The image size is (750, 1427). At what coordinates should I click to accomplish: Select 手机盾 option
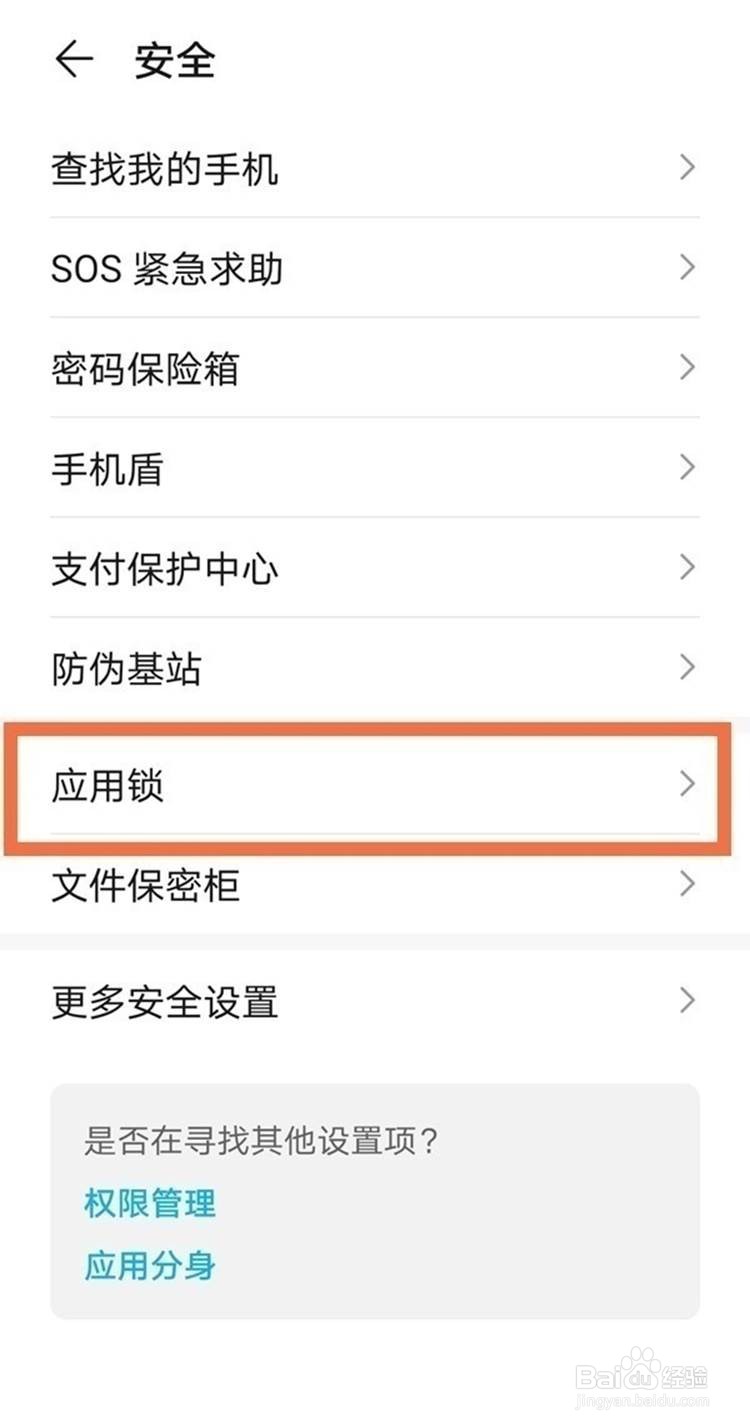pyautogui.click(x=375, y=468)
